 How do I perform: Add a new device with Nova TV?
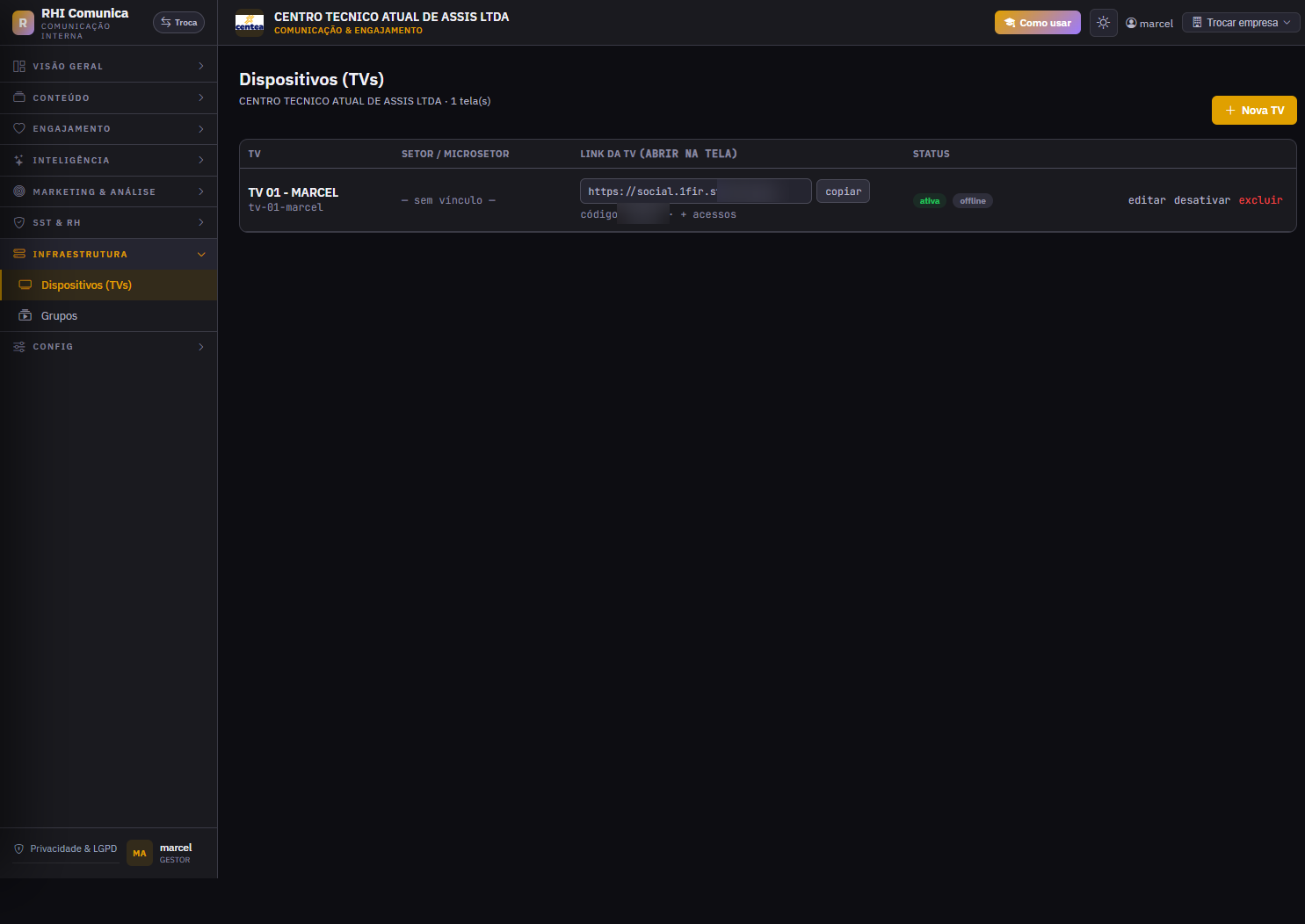coord(1254,110)
